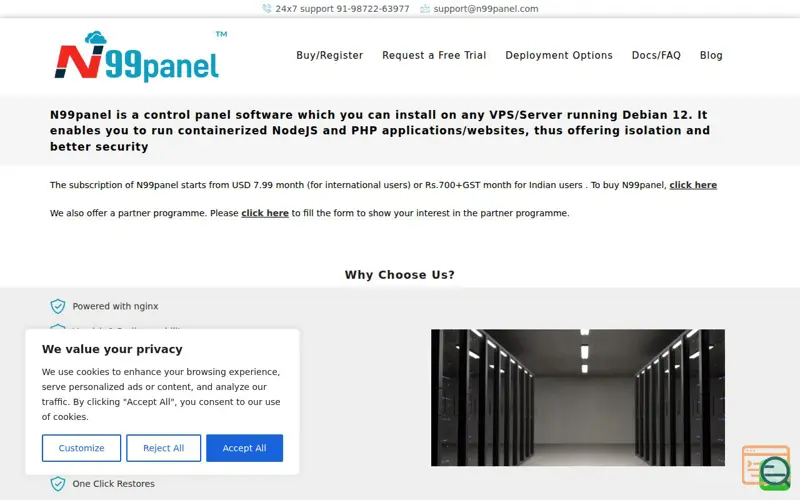Click the phone support icon
This screenshot has height=500, width=800.
pyautogui.click(x=267, y=9)
